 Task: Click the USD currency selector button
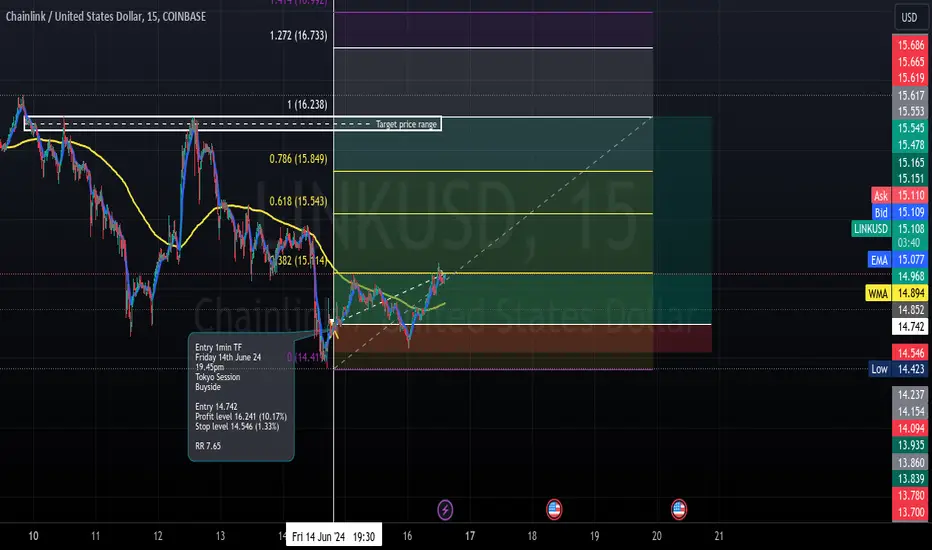(909, 17)
